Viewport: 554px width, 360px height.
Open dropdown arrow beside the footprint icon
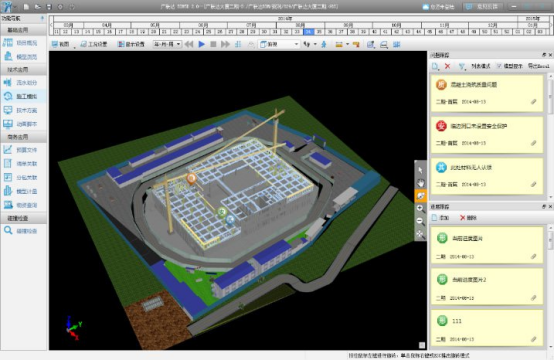[x=315, y=45]
